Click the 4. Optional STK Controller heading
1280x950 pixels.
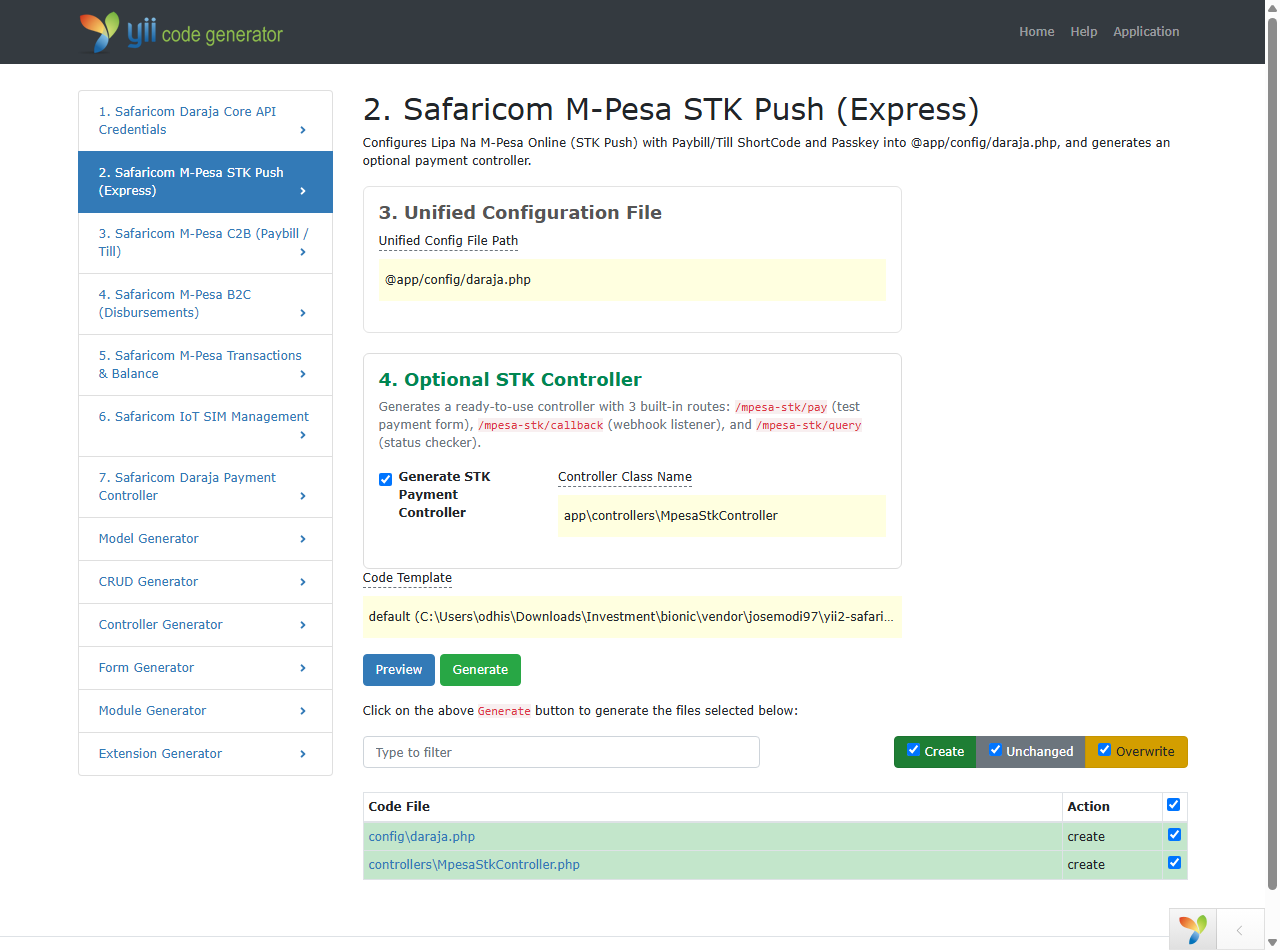coord(510,380)
